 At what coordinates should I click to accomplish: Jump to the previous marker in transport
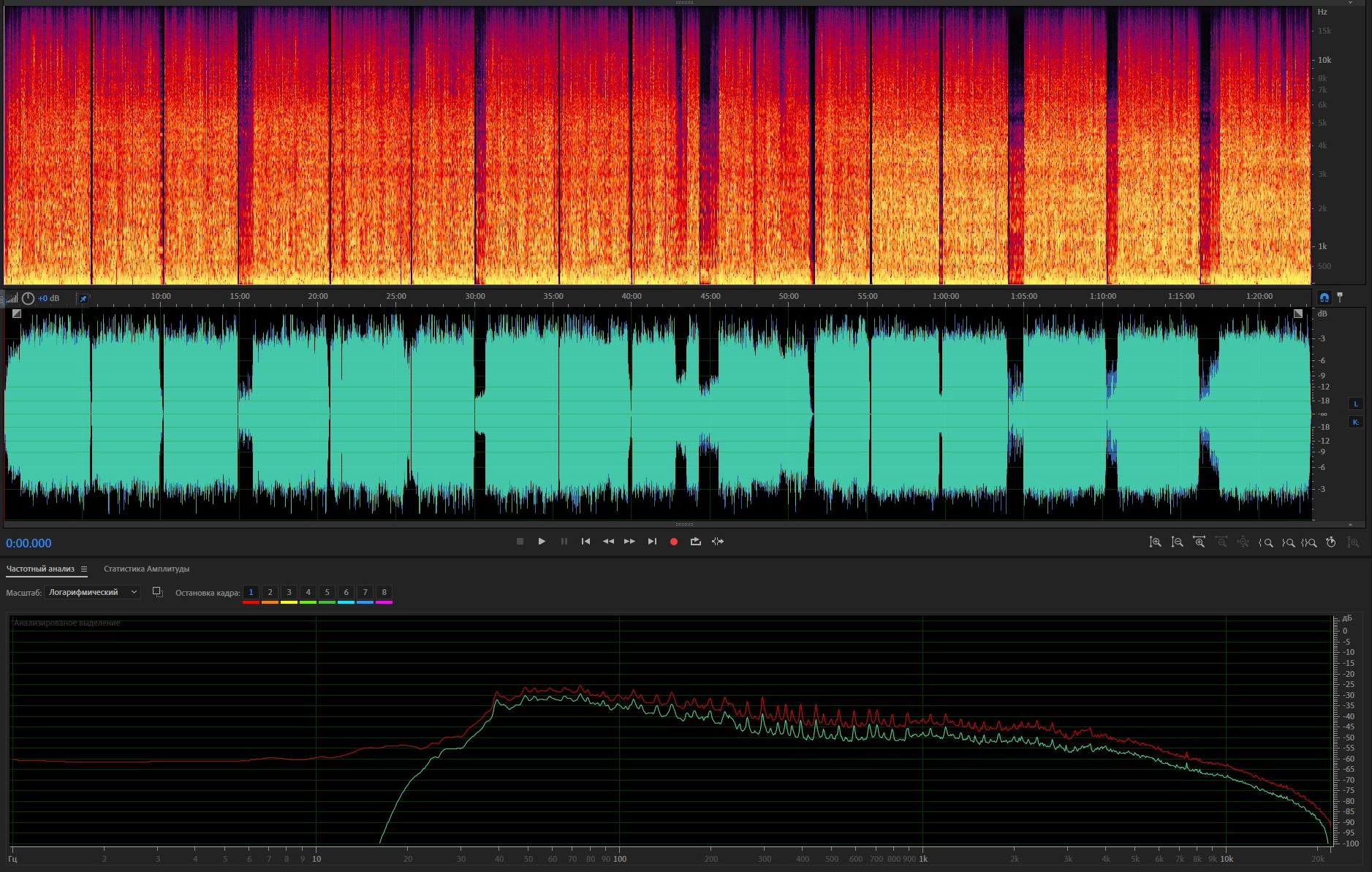click(585, 542)
